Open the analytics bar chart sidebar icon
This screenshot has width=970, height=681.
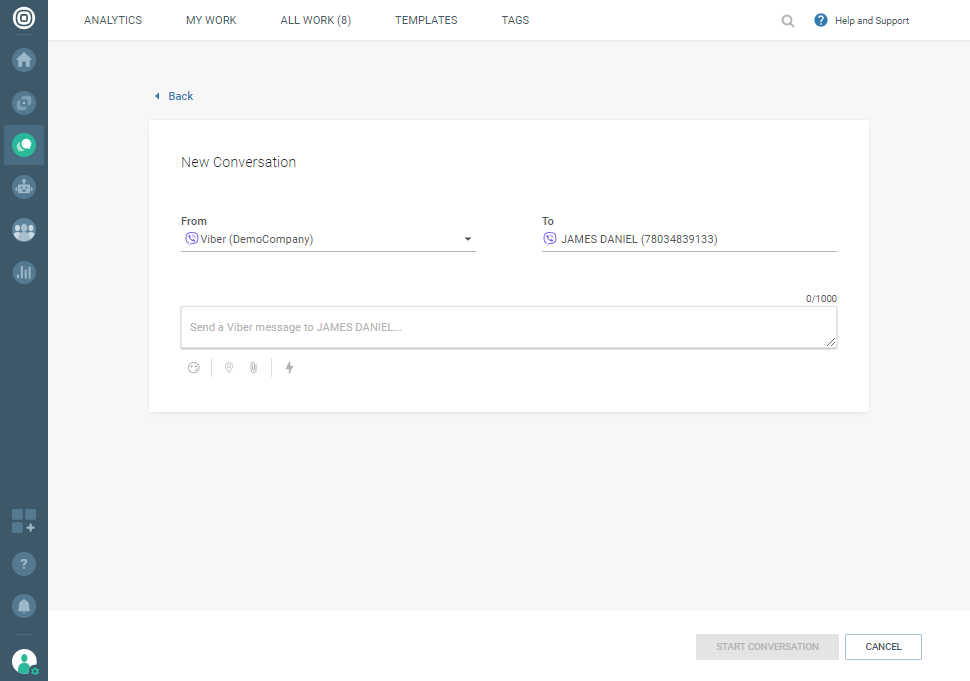pos(24,271)
